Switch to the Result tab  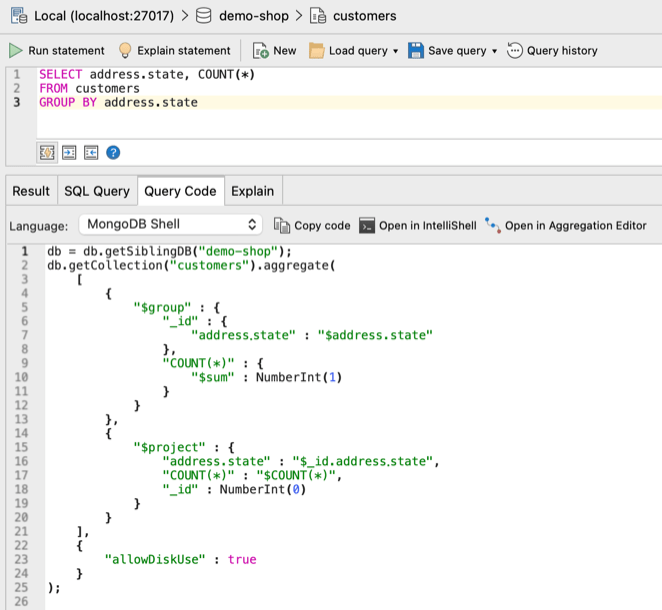(31, 191)
